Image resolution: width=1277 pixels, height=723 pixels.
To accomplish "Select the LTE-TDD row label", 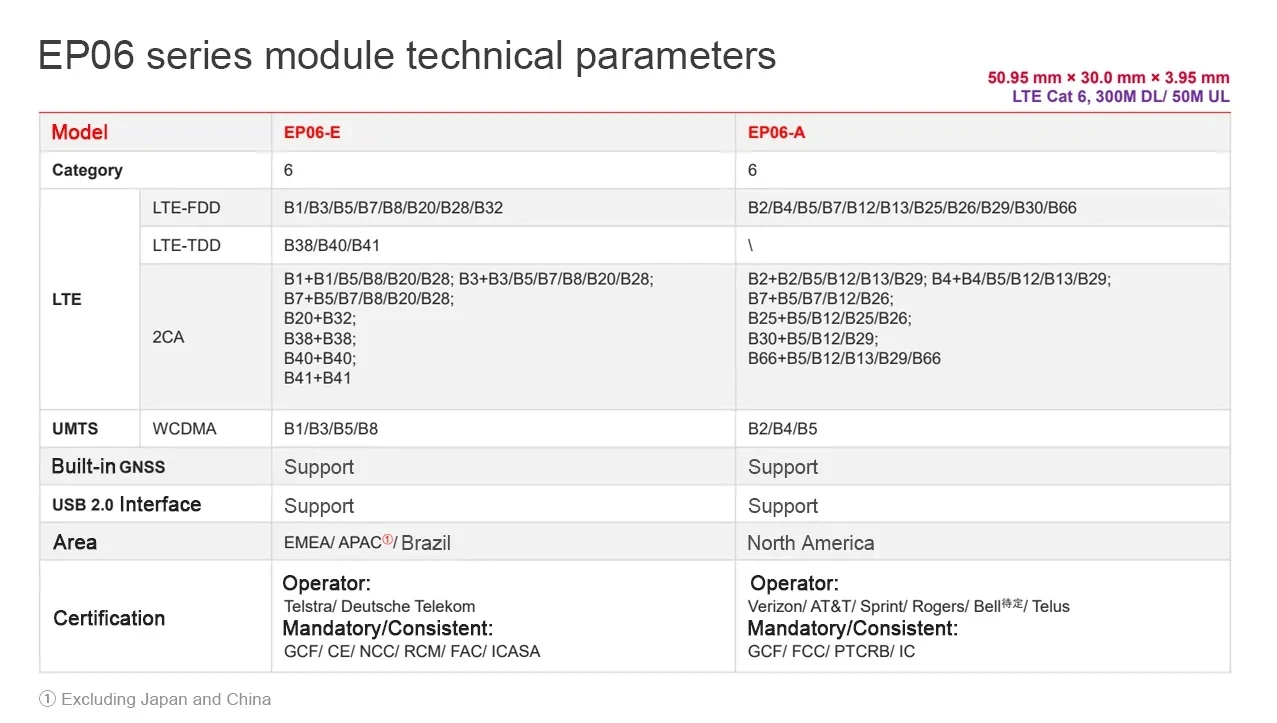I will point(186,245).
